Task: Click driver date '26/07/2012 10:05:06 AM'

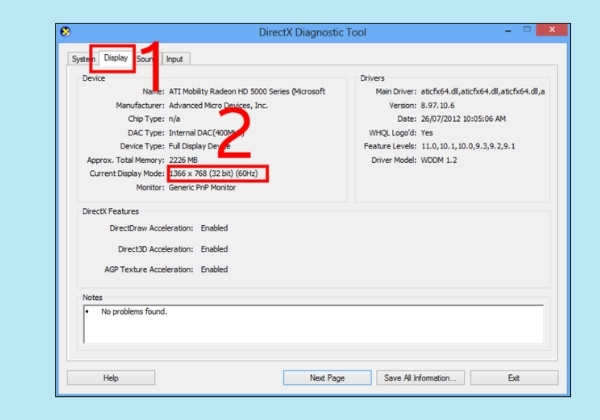Action: [x=463, y=119]
